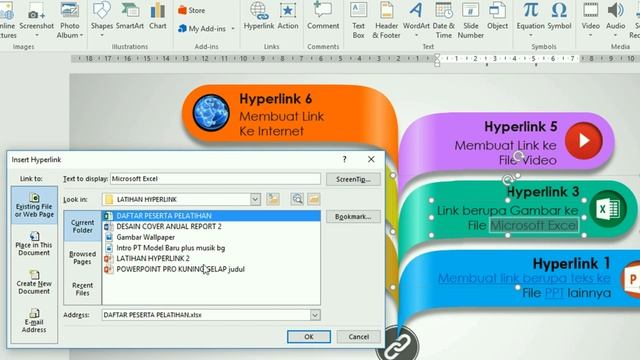
Task: Expand the Look in folder dropdown
Action: (255, 199)
